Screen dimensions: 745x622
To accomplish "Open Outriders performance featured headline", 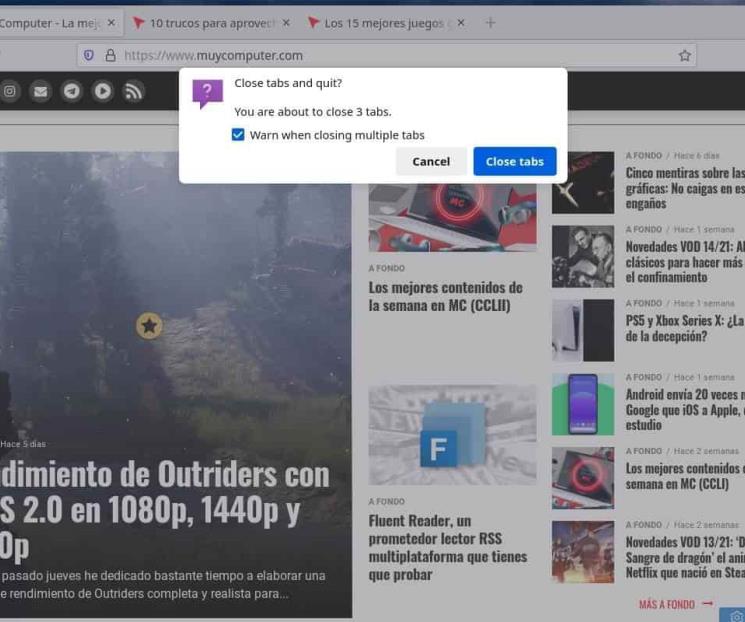I will tap(164, 510).
